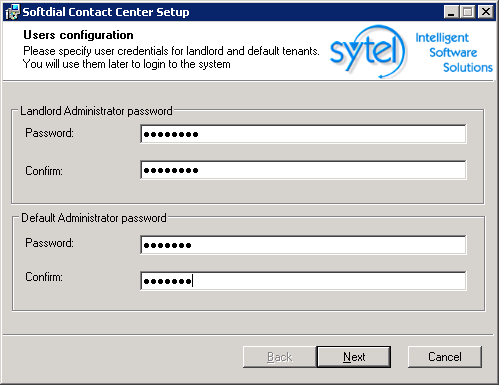Screen dimensions: 499x385
Task: Click the 'Please specify user credentials' instruction line
Action: [x=171, y=51]
